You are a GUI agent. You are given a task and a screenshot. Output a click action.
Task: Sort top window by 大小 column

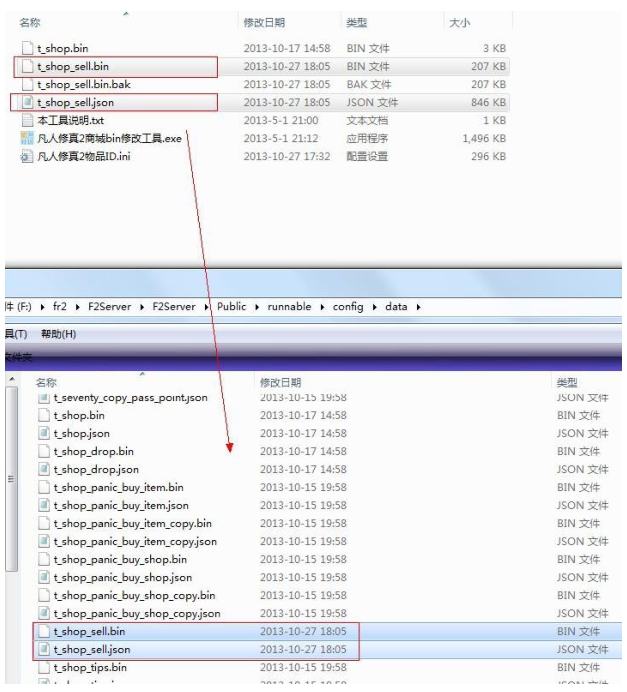point(459,23)
